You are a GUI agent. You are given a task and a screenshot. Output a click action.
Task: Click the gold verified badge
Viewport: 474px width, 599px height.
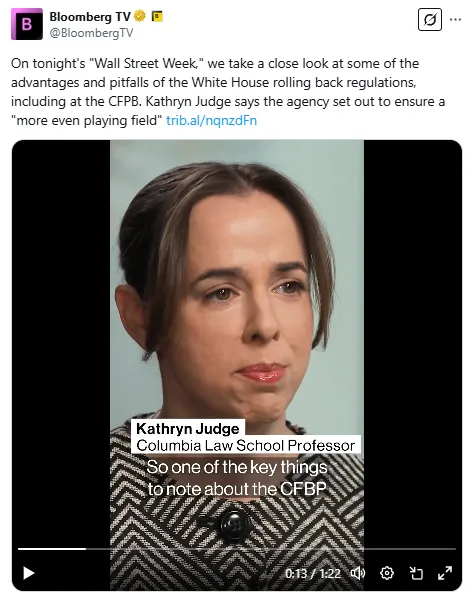(140, 16)
